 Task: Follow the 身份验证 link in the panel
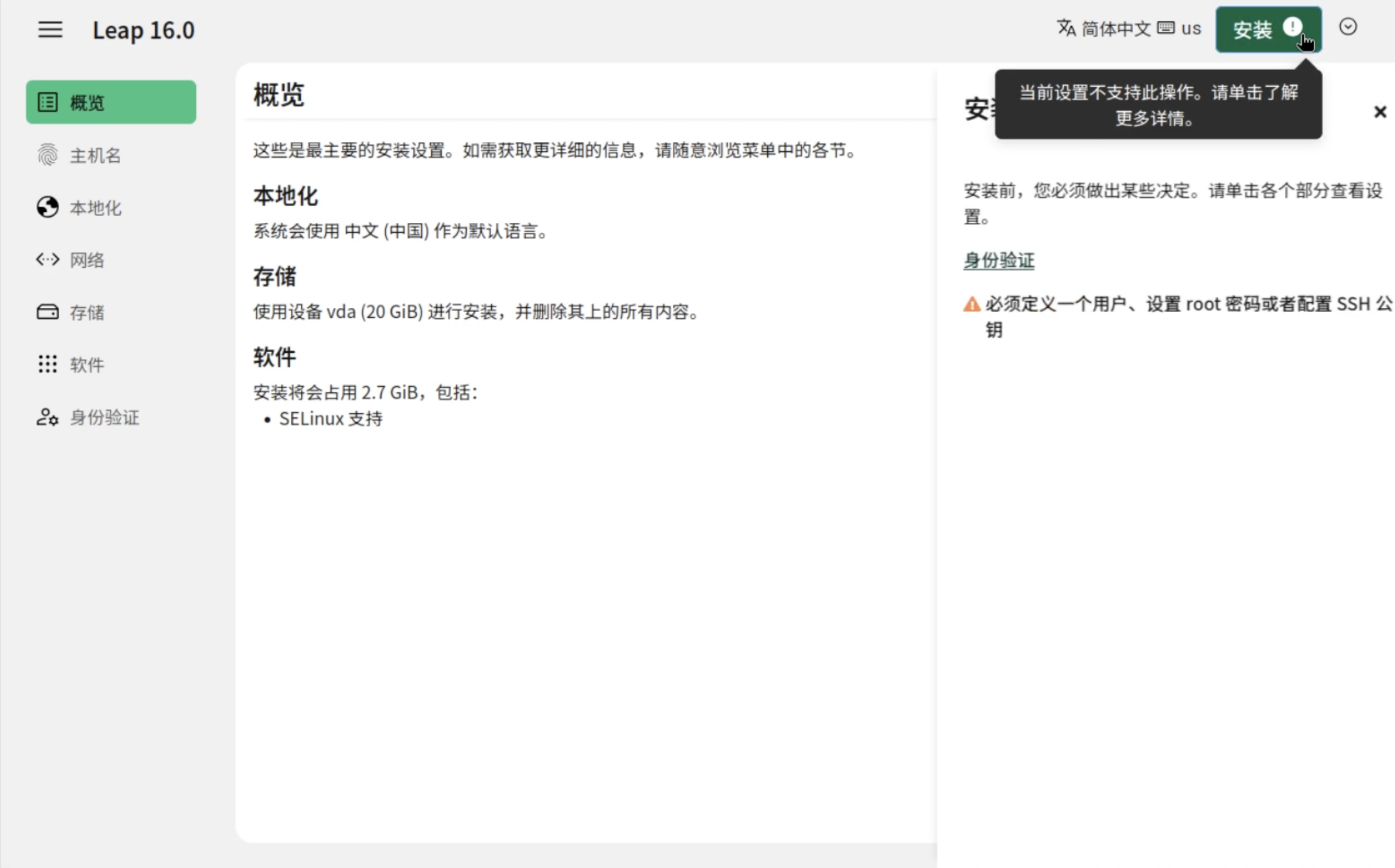coord(998,260)
